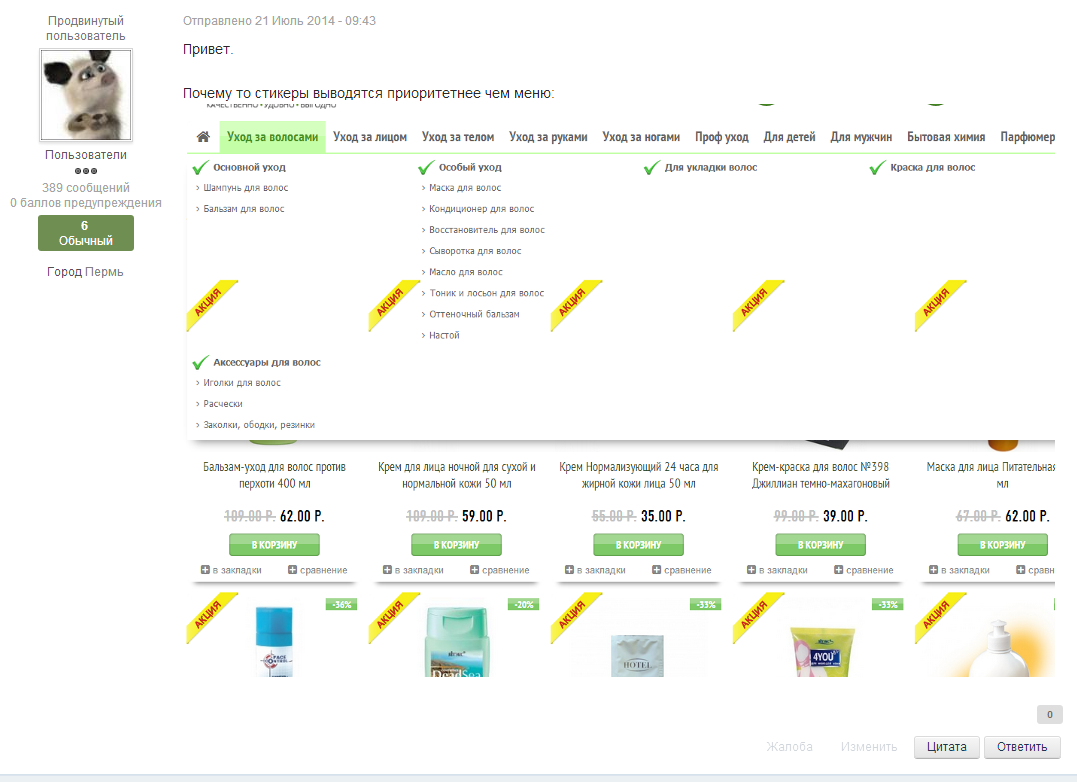Screen dimensions: 1077x782
Task: Click the Изменить edit link
Action: (869, 747)
